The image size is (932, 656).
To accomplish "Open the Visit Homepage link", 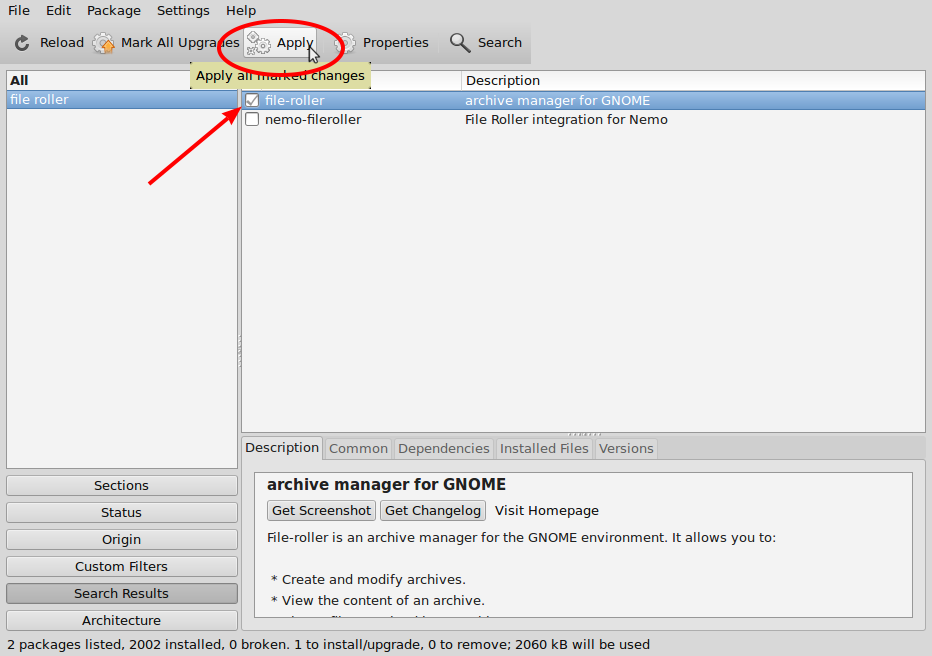I will point(547,510).
